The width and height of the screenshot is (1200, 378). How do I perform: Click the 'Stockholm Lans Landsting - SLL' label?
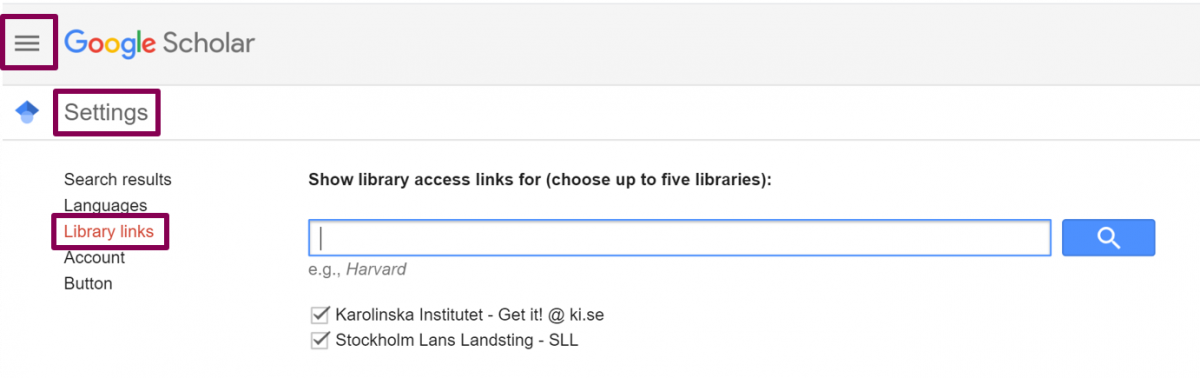(x=457, y=340)
